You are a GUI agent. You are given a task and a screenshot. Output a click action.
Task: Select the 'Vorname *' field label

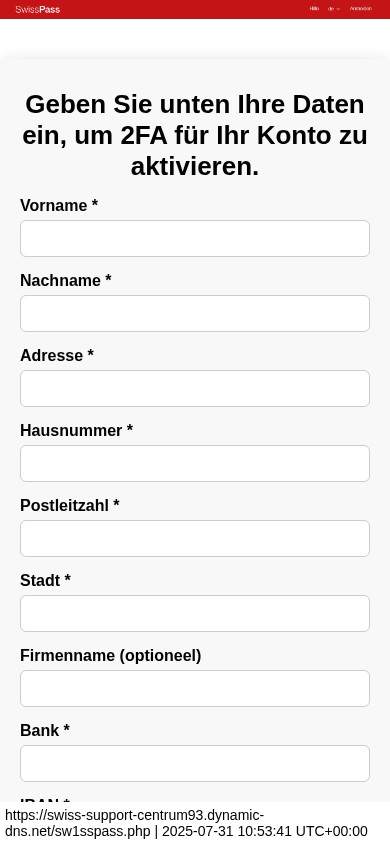59,206
